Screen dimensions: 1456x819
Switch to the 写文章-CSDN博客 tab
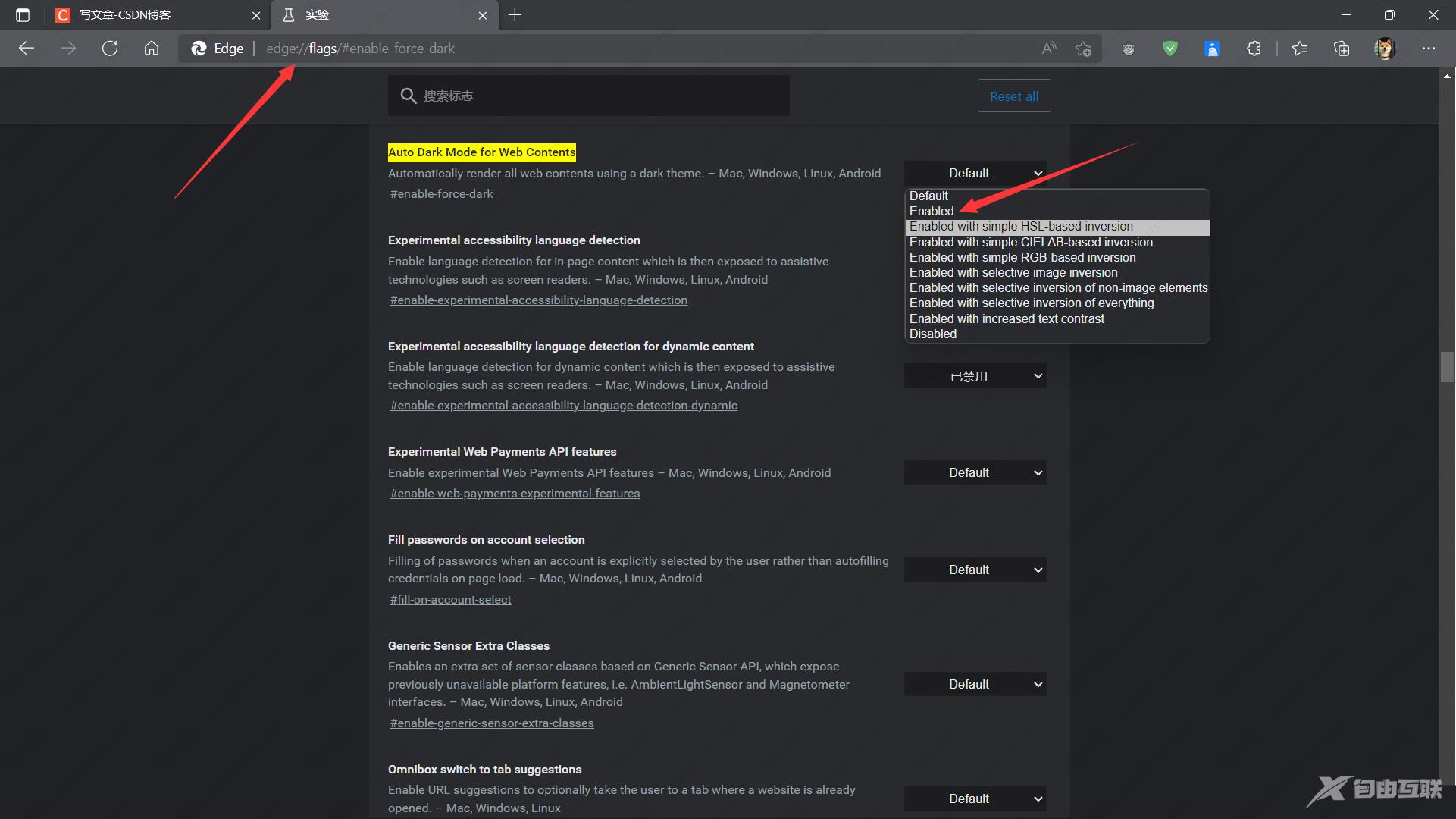tap(159, 15)
